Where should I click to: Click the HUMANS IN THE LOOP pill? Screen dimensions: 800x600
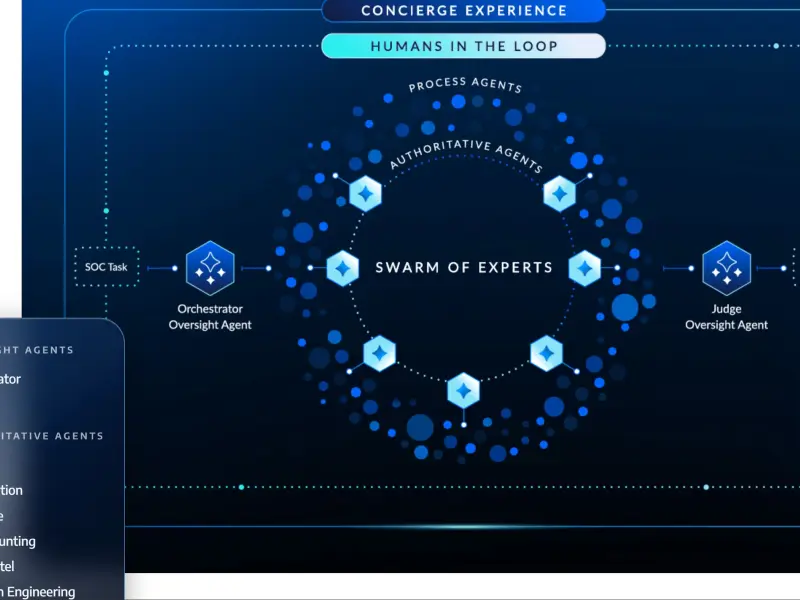point(464,46)
